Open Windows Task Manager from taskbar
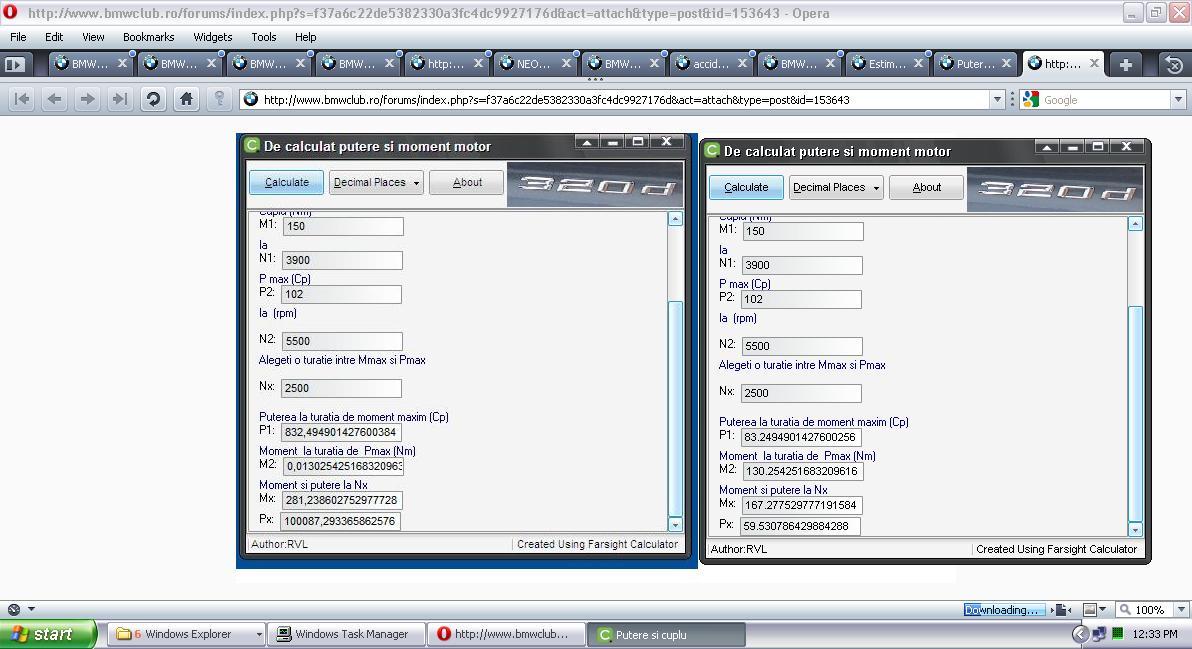Viewport: 1192px width, 649px height. tap(342, 634)
